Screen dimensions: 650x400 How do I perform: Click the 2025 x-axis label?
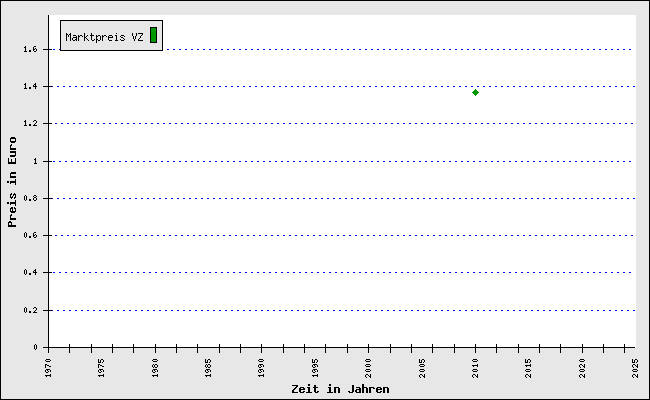pyautogui.click(x=635, y=368)
